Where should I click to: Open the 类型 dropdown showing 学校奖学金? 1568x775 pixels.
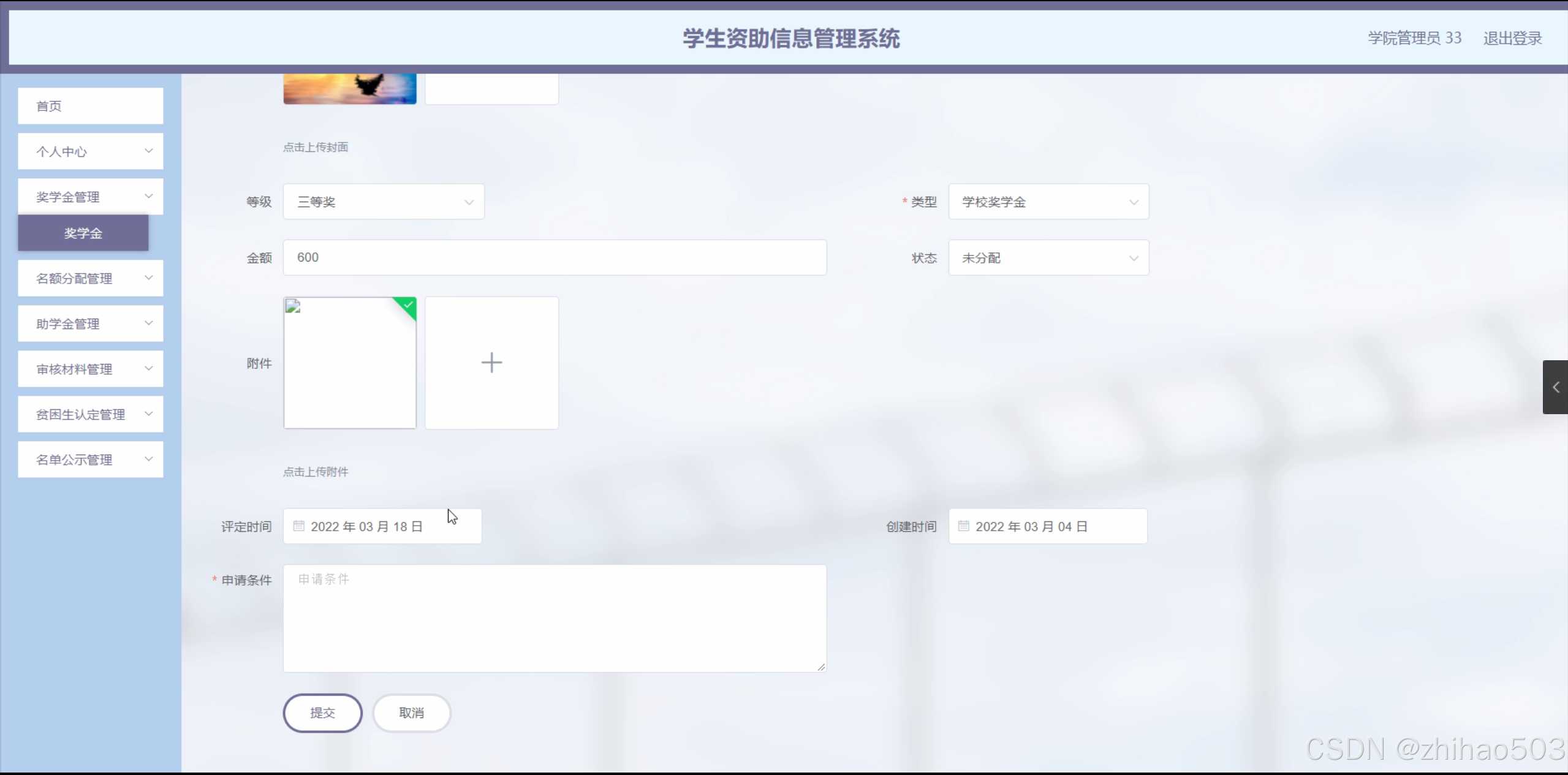1048,202
